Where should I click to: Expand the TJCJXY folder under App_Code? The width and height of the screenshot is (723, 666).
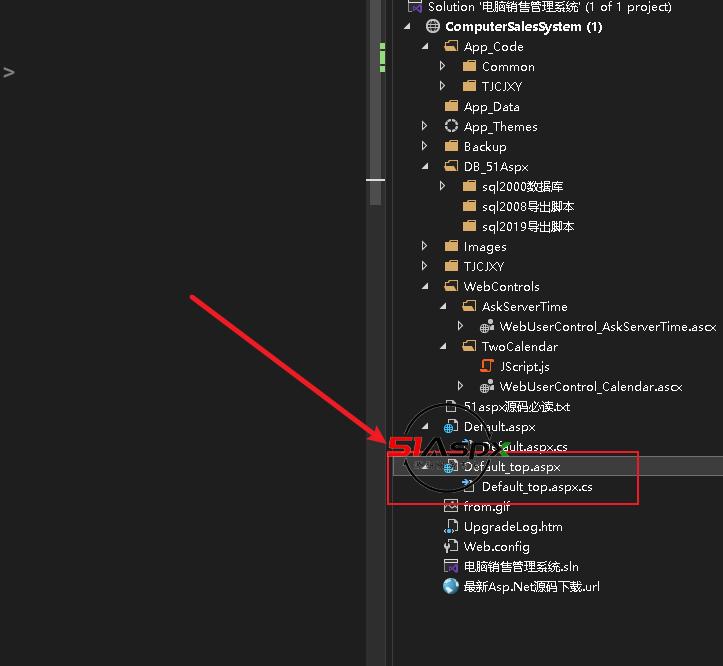pyautogui.click(x=443, y=86)
